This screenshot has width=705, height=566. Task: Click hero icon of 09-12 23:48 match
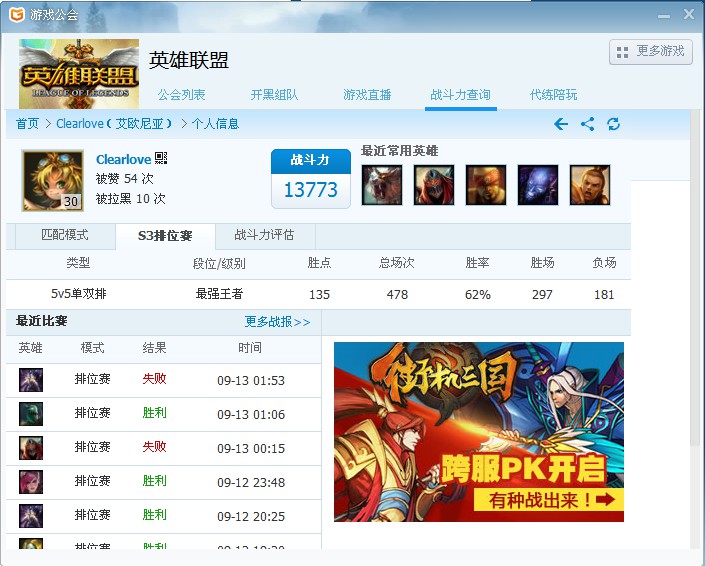click(31, 482)
